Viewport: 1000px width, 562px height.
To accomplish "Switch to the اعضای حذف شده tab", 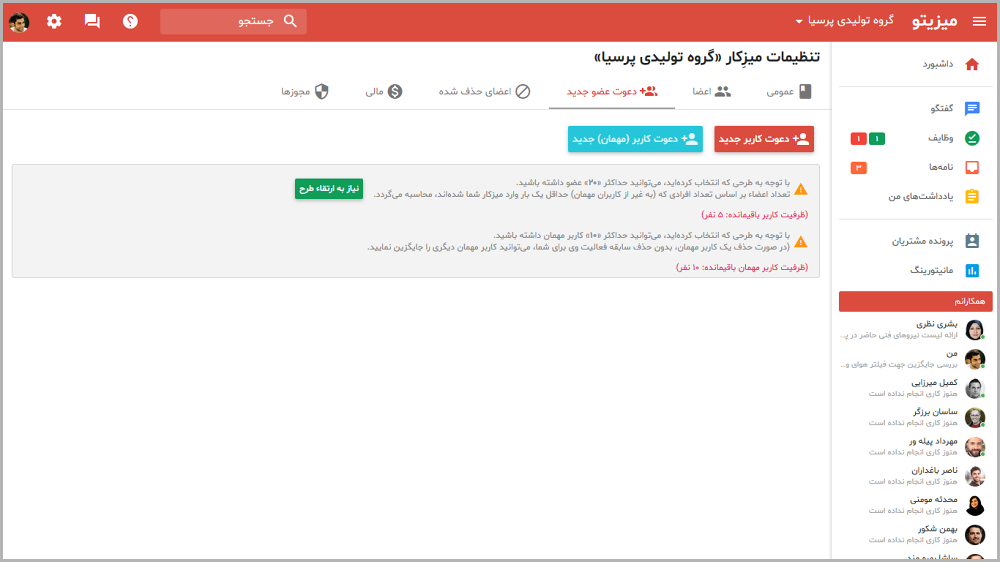I will pos(484,92).
